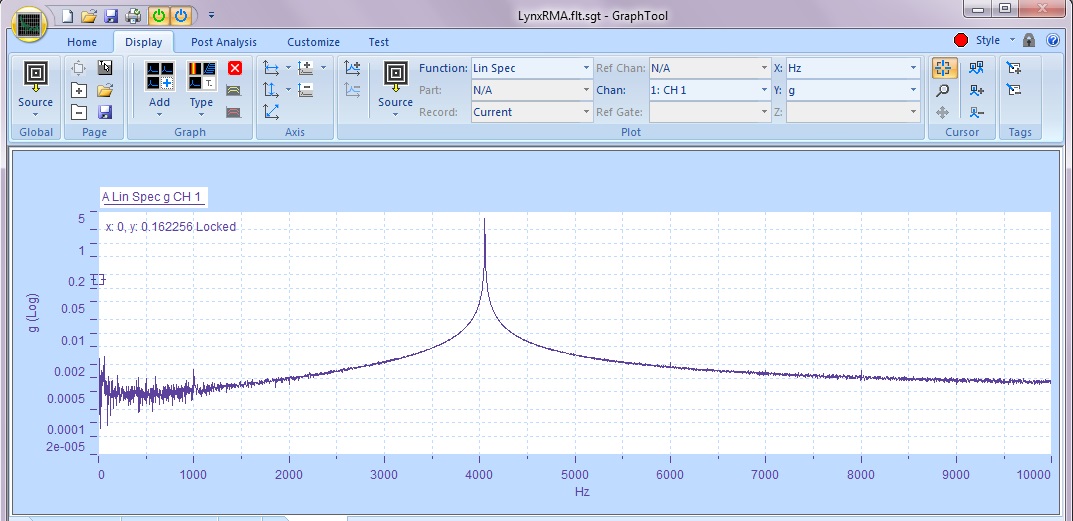Image resolution: width=1073 pixels, height=521 pixels.
Task: Click the X axis scaling icon
Action: pos(272,68)
